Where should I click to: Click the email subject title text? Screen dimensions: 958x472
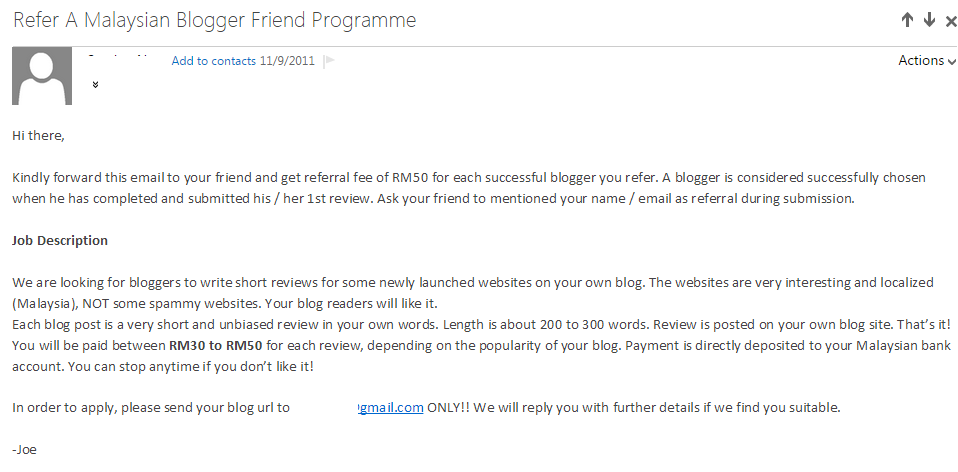[214, 20]
